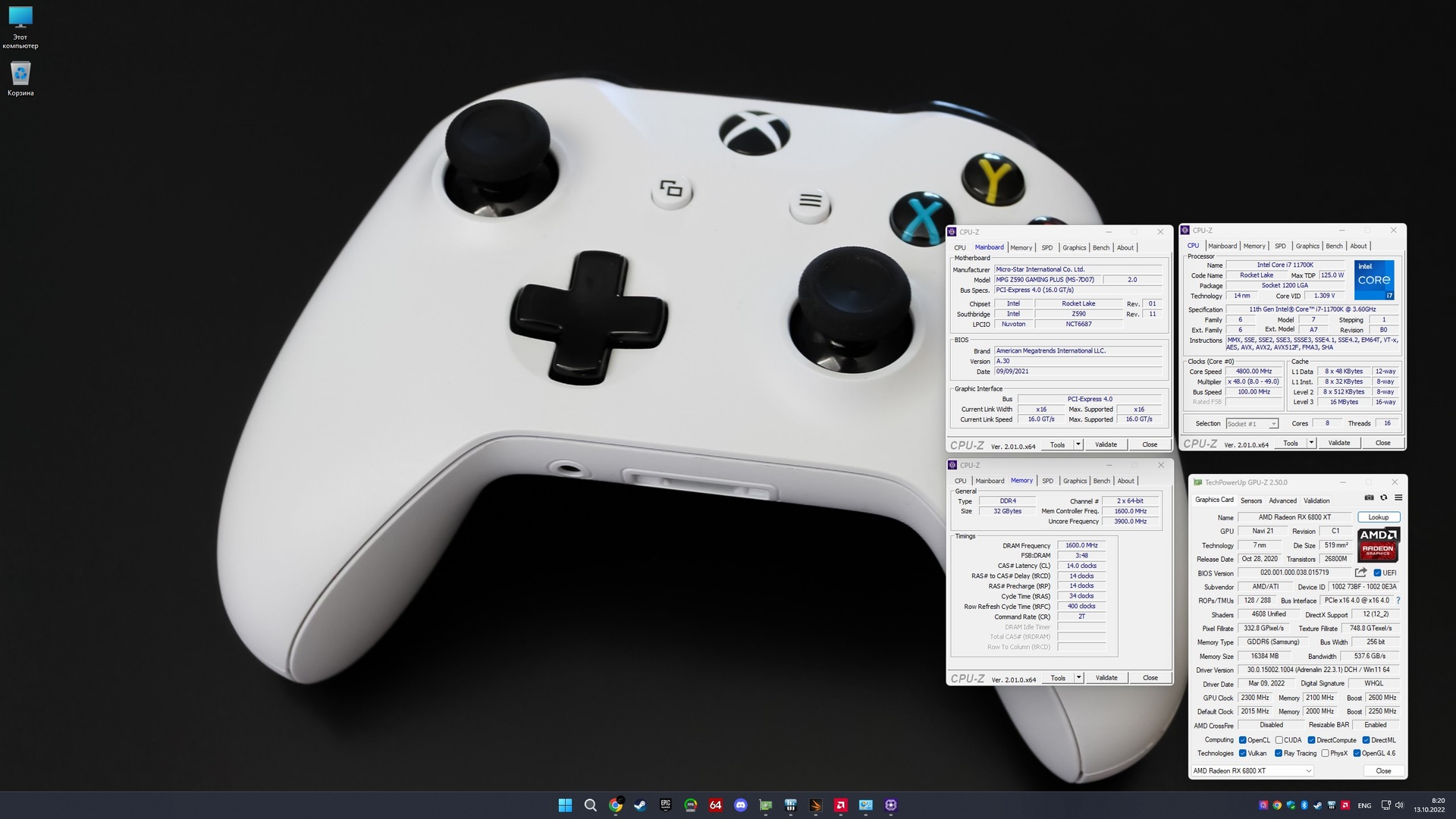
Task: Open Bench tab in CPU-Z CPU window
Action: point(1335,246)
